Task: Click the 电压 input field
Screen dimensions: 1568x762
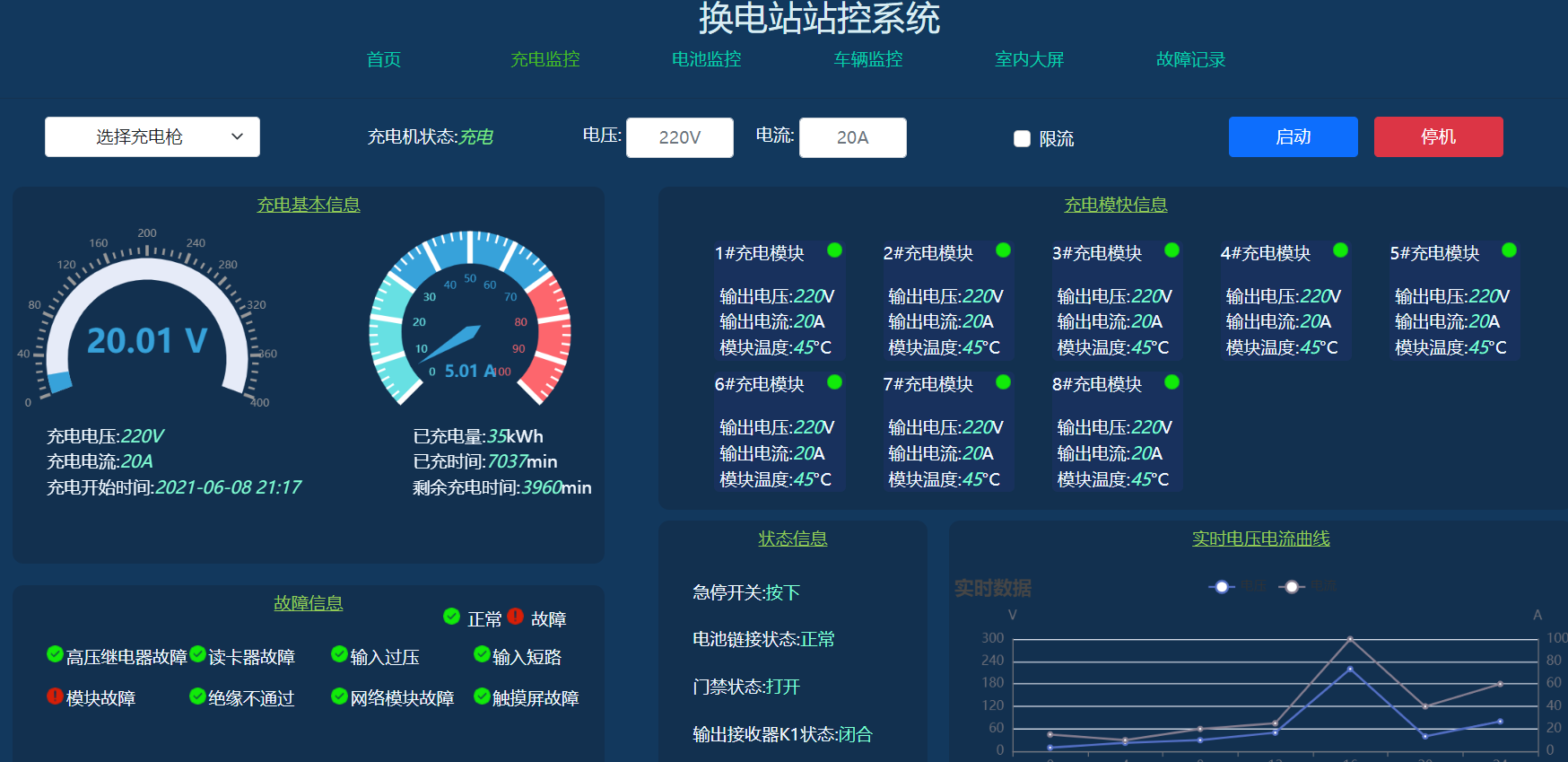Action: [x=679, y=137]
